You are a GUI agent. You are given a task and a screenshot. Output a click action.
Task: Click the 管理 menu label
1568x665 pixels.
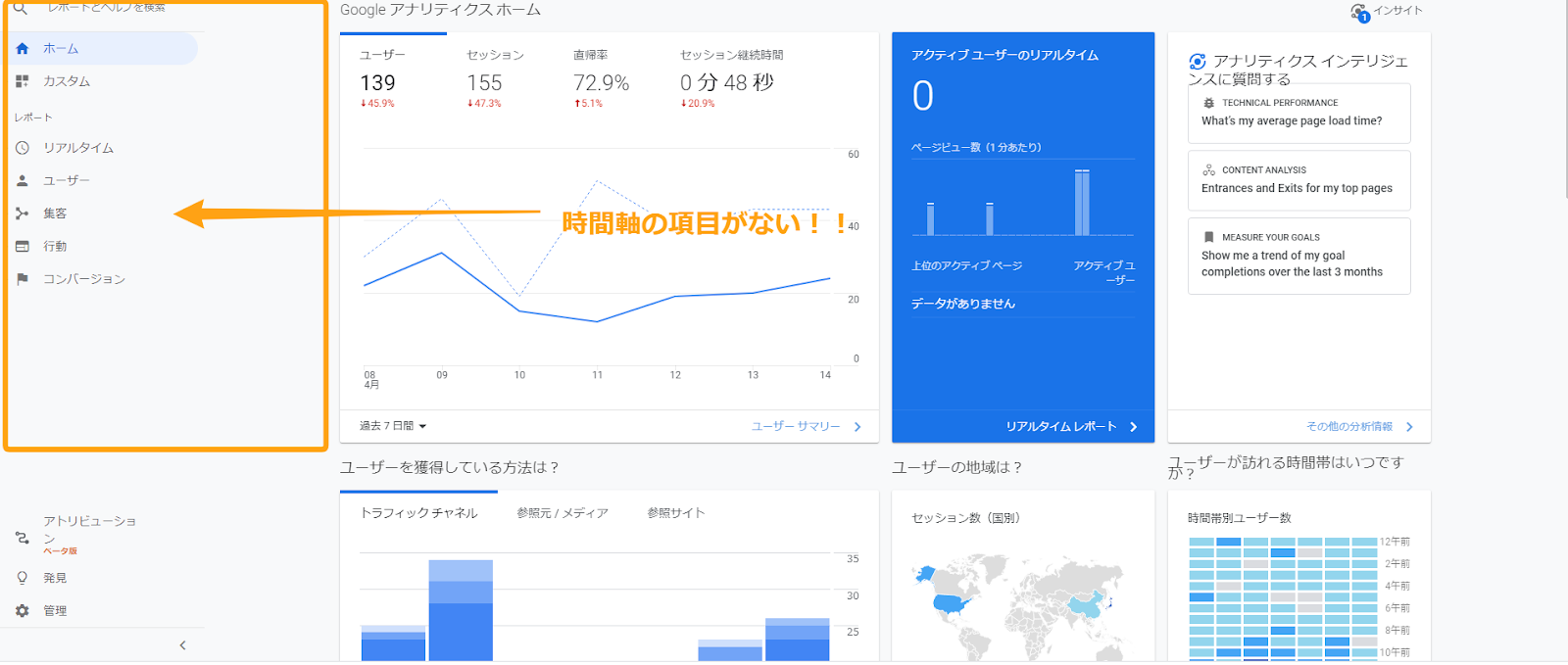(x=55, y=610)
